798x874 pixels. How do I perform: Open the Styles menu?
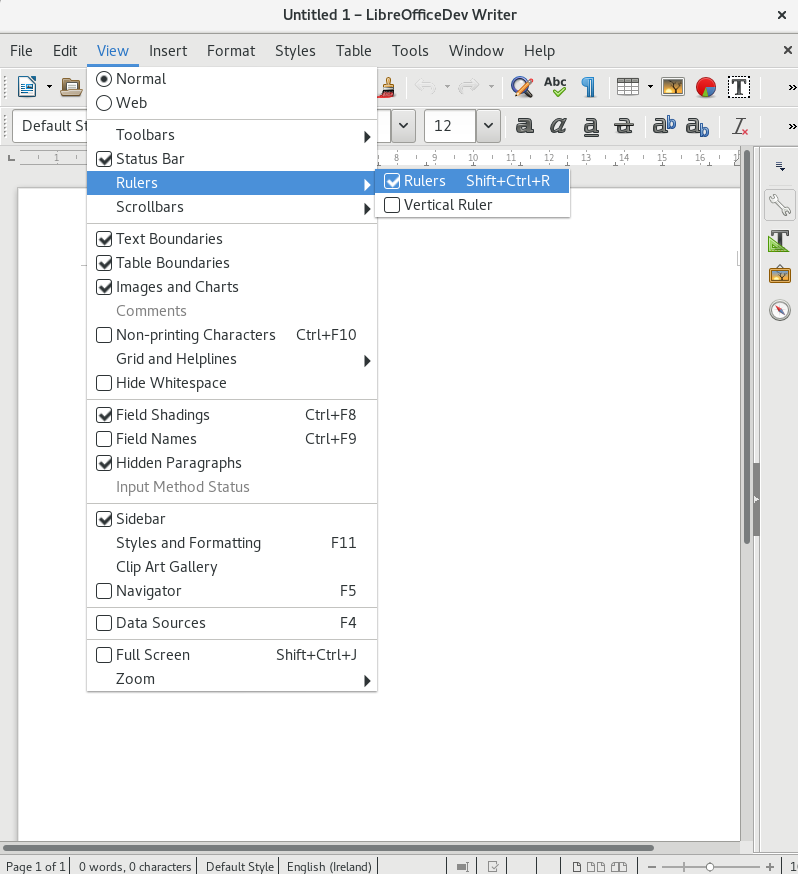[295, 51]
